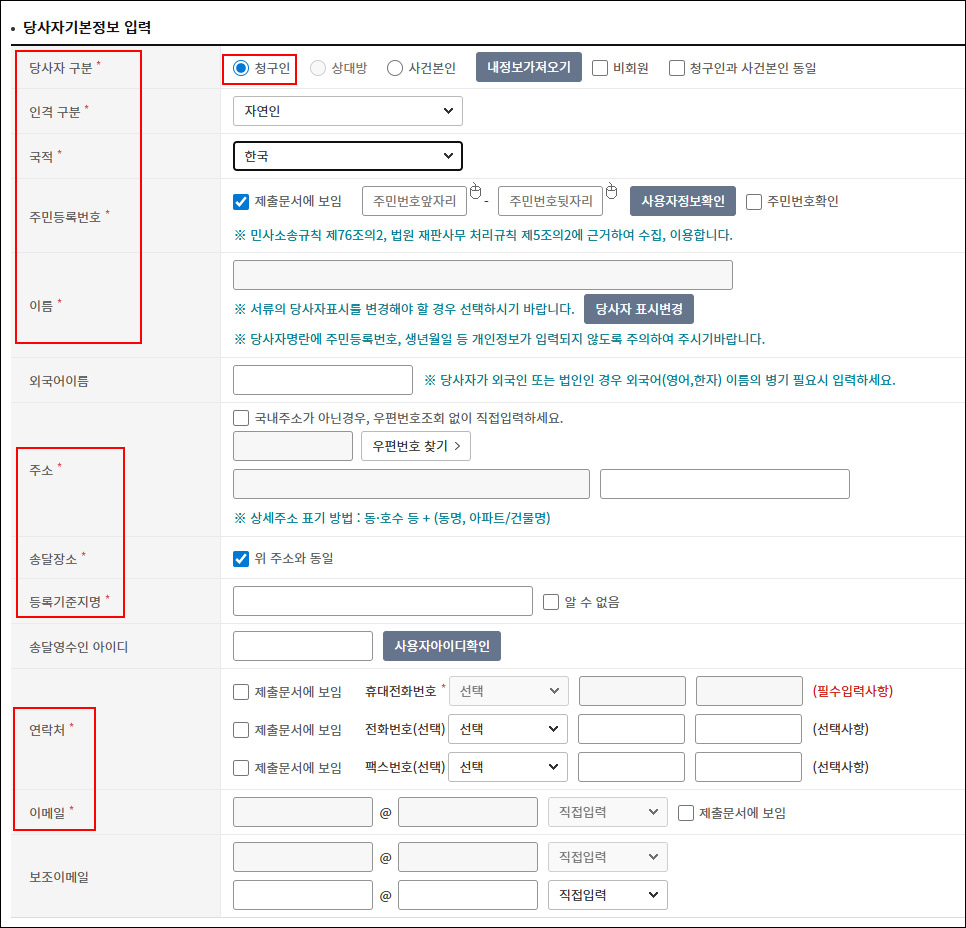The image size is (966, 928).
Task: Check 제출문서에 보임 for 전화번호(선택)
Action: pos(241,730)
